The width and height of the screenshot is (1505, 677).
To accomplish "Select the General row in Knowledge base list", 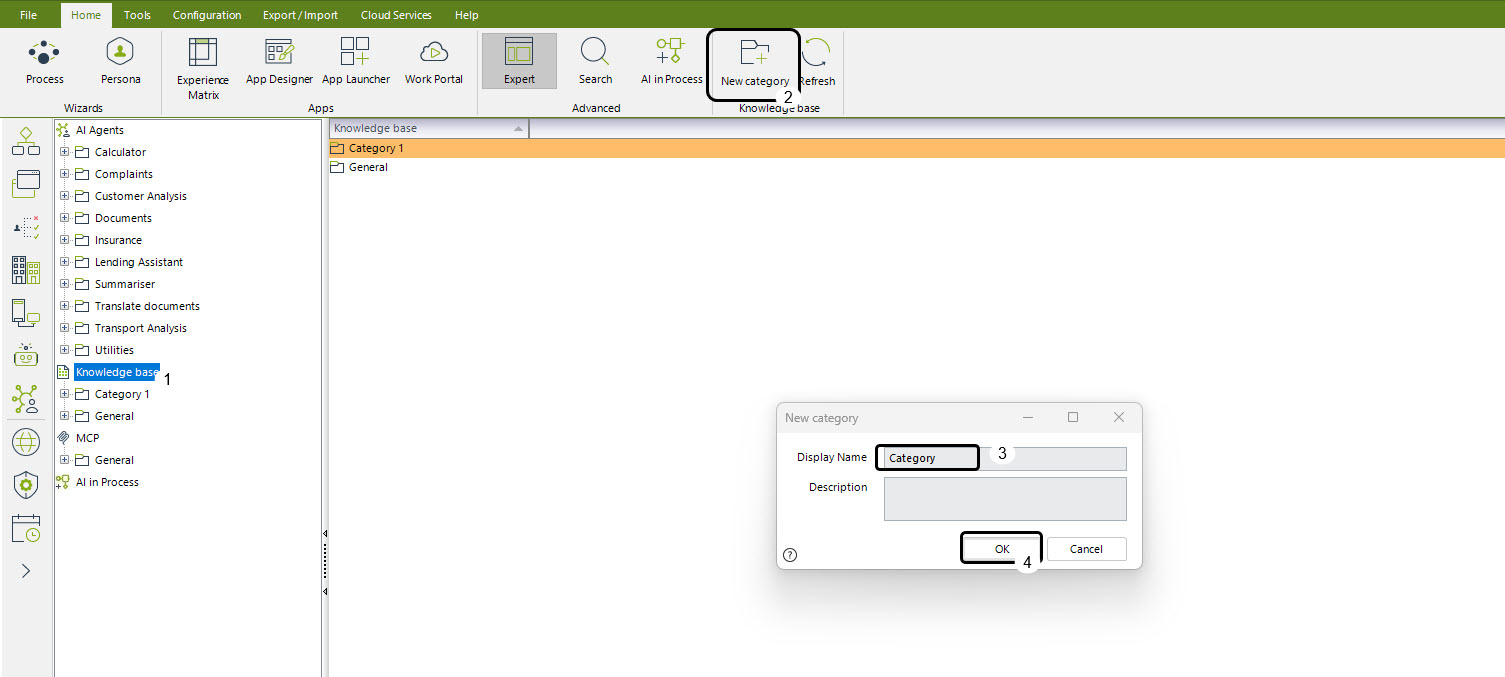I will (x=368, y=168).
